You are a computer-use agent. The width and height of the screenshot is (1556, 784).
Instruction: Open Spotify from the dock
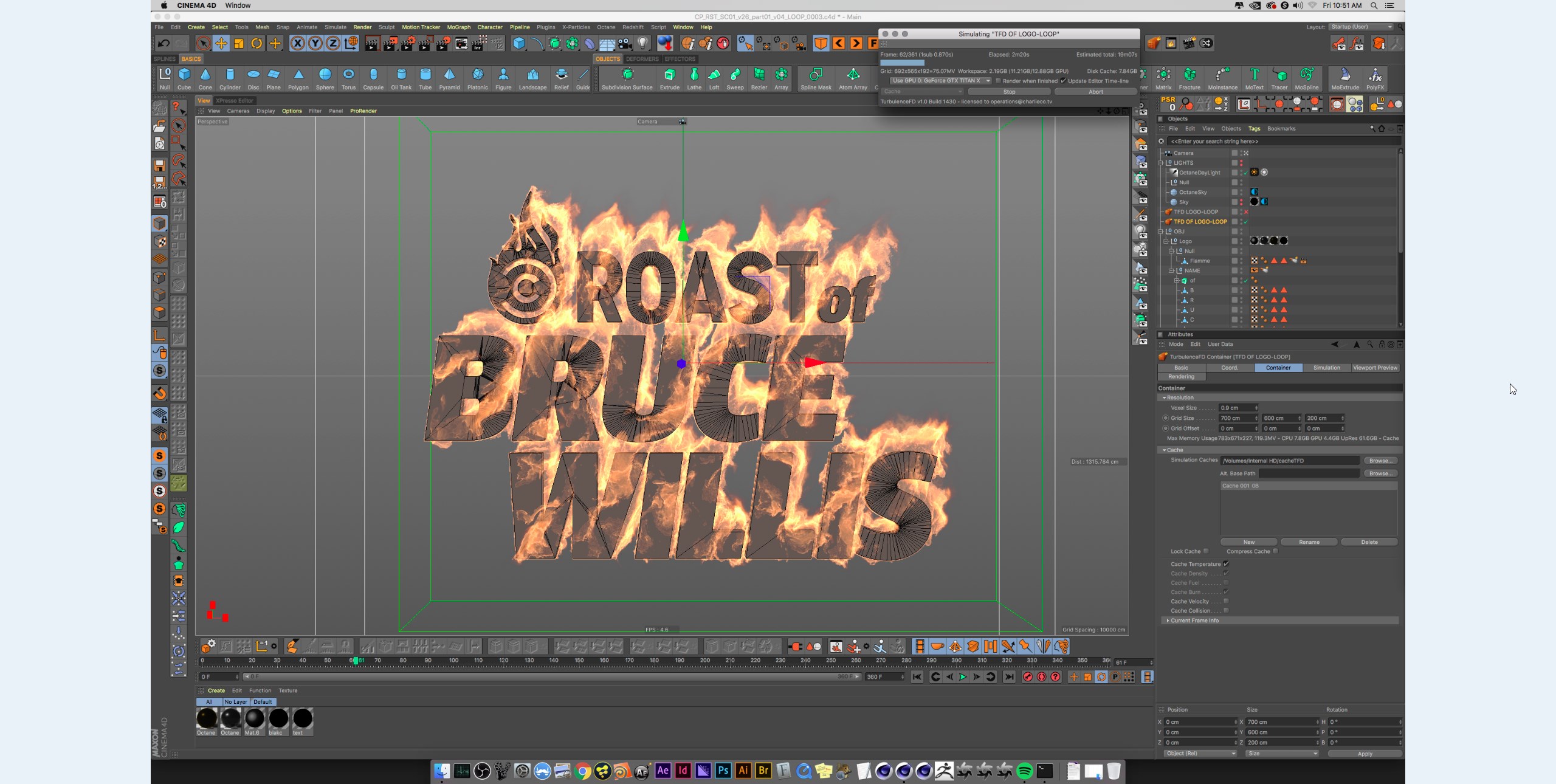click(1024, 771)
